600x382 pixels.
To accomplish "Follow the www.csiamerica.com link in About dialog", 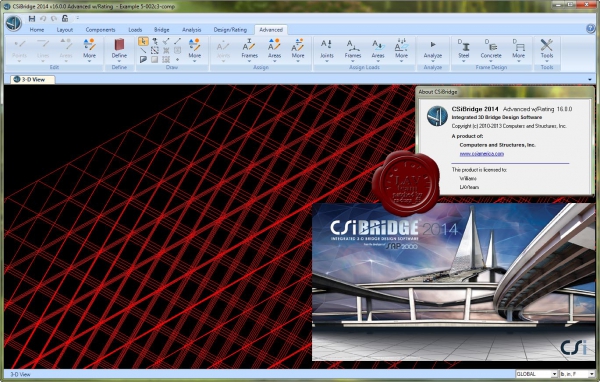I will (x=481, y=153).
